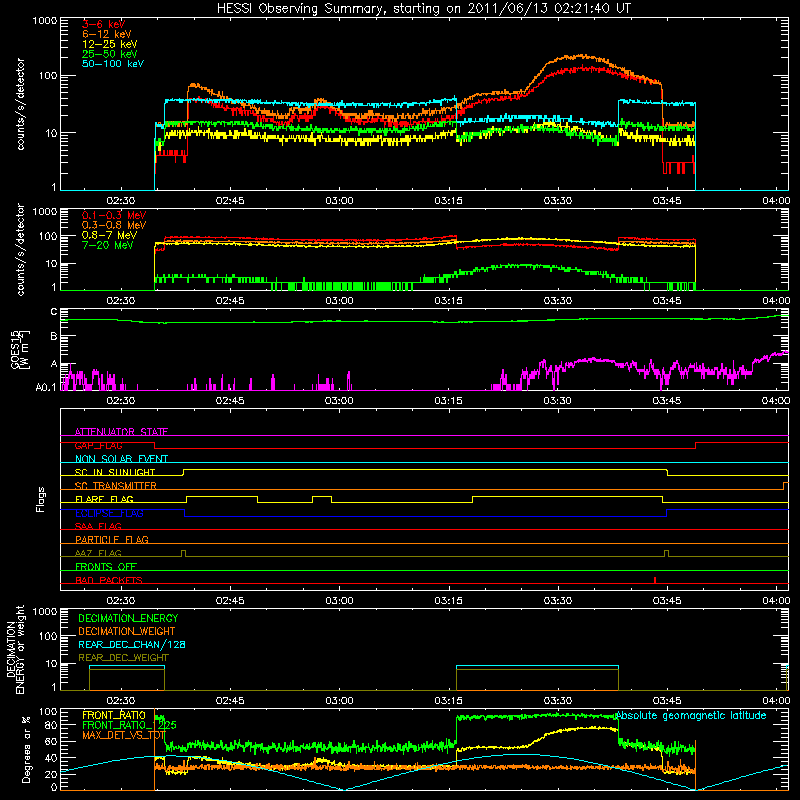Click the 0.3-0.8 MeV legend label

(114, 225)
